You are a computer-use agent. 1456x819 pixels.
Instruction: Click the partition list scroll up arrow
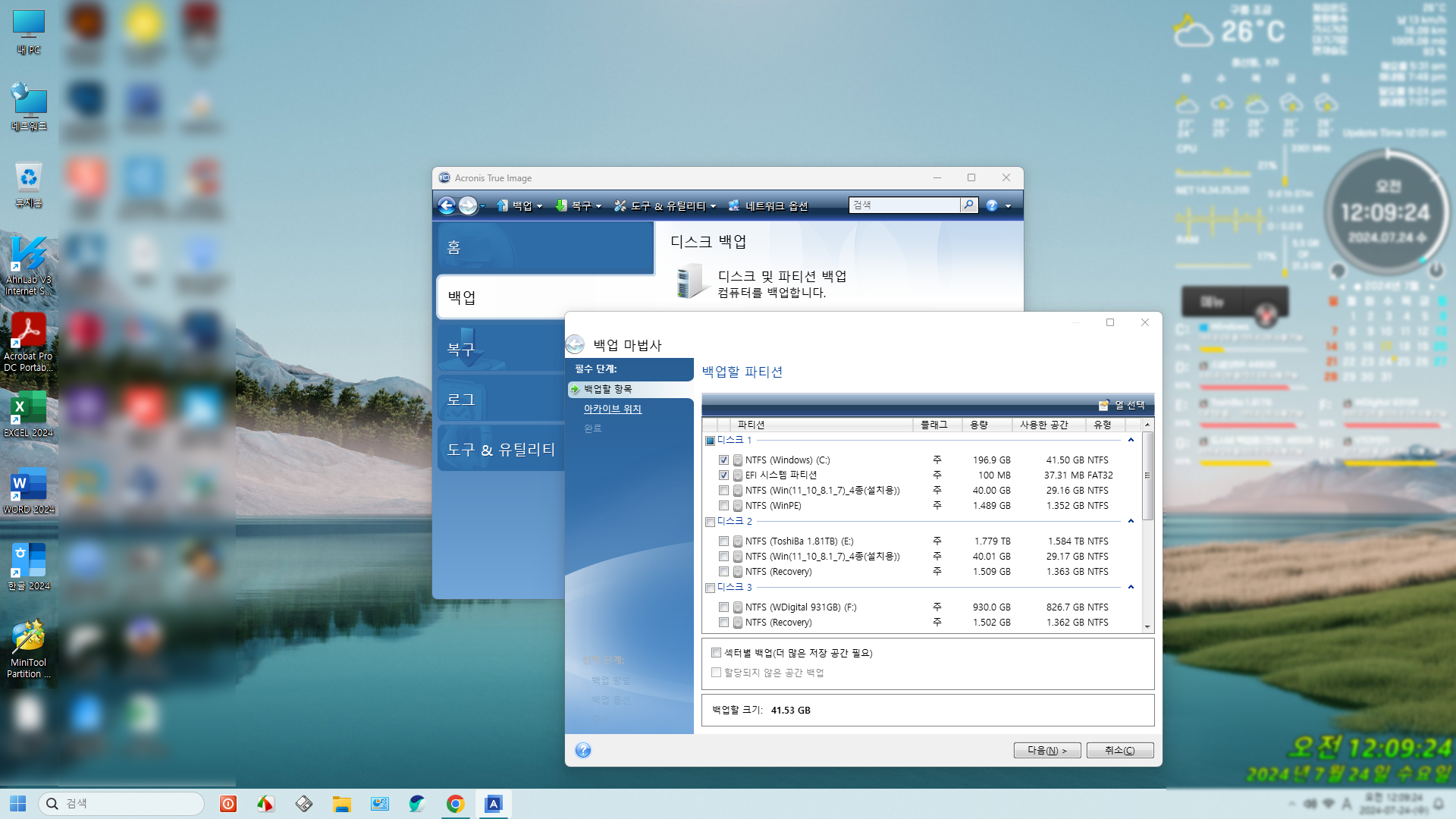point(1147,425)
